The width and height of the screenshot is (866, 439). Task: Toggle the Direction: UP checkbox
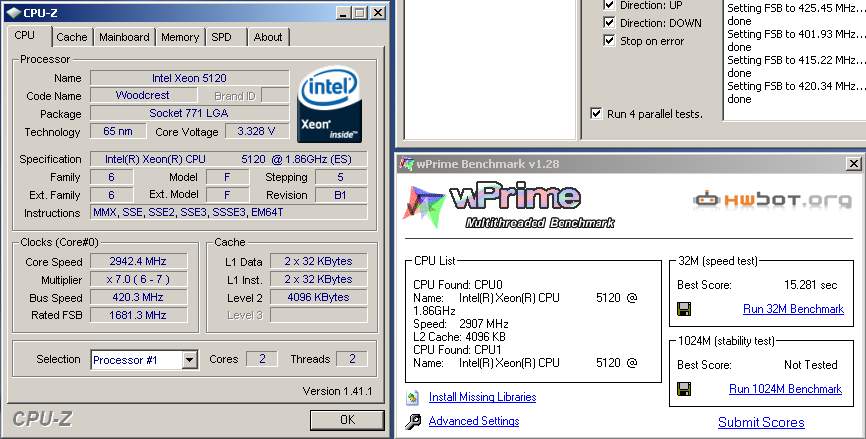(609, 5)
